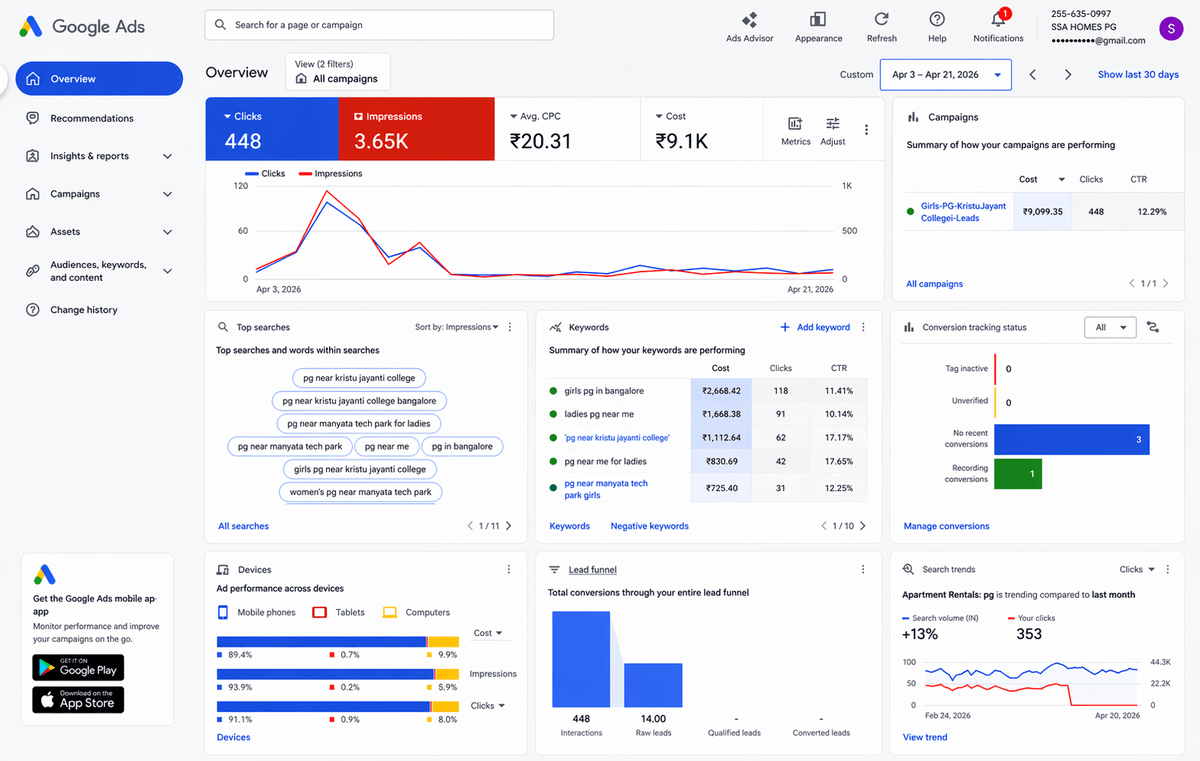Click View trend link
Image resolution: width=1200 pixels, height=761 pixels.
925,737
